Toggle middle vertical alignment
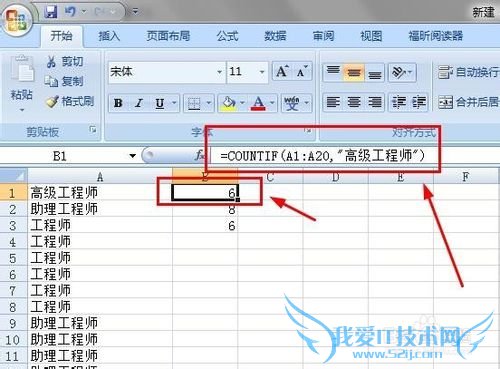Image resolution: width=500 pixels, height=369 pixels. click(x=354, y=72)
